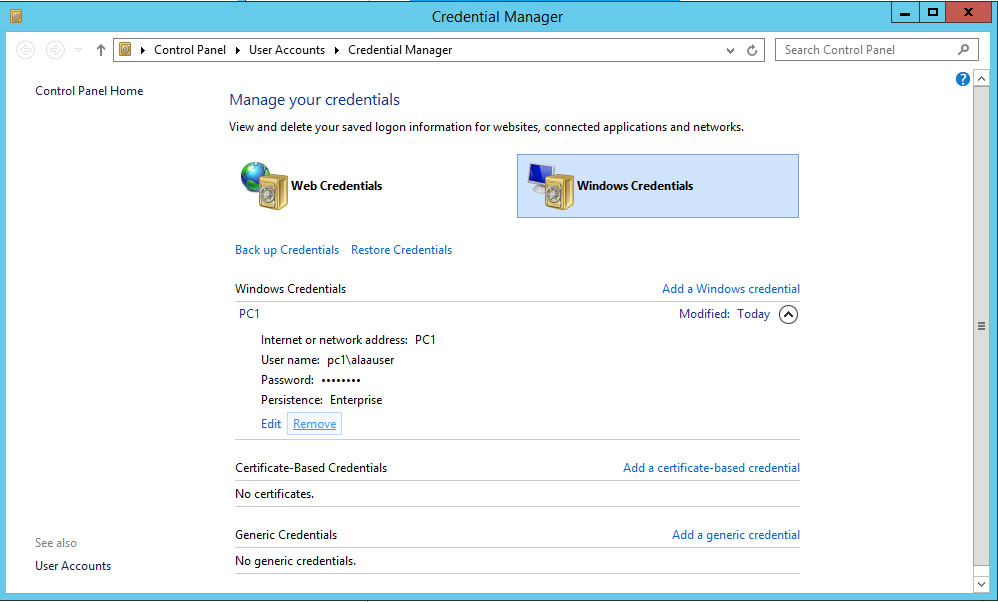Refresh the page with the refresh icon
This screenshot has width=998, height=602.
point(752,49)
